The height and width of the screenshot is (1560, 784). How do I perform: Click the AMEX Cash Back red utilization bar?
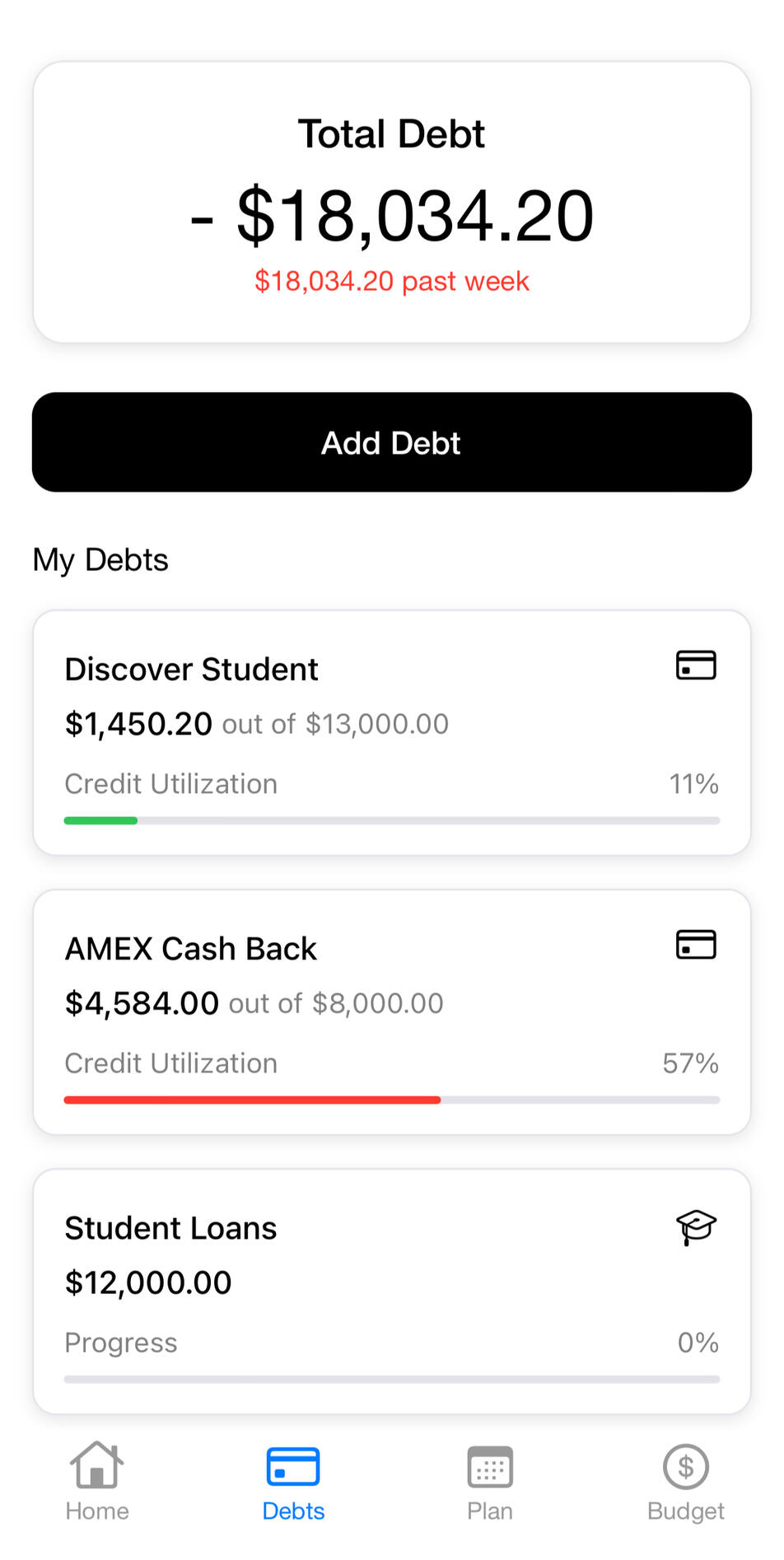252,1100
